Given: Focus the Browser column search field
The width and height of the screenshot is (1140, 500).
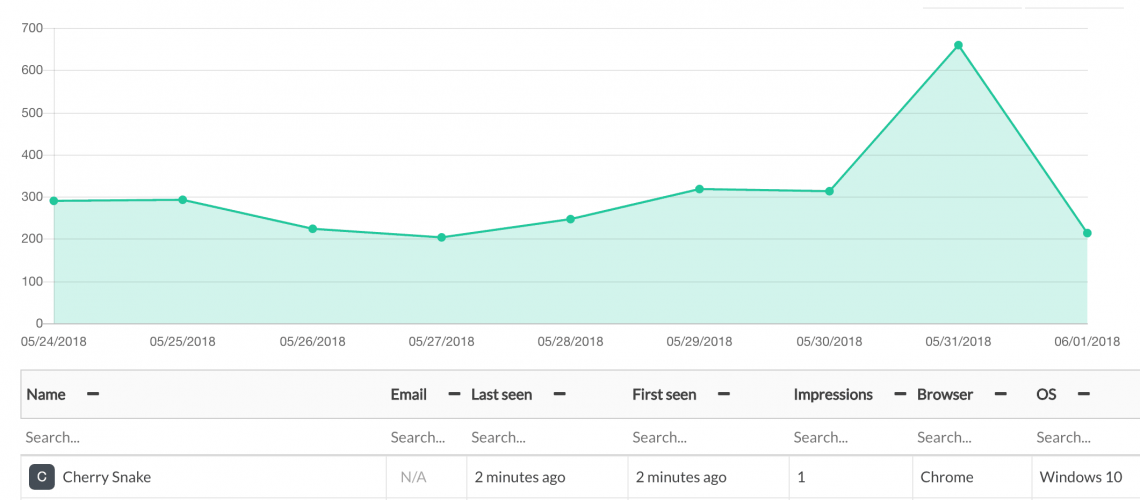Looking at the screenshot, I should pos(970,437).
